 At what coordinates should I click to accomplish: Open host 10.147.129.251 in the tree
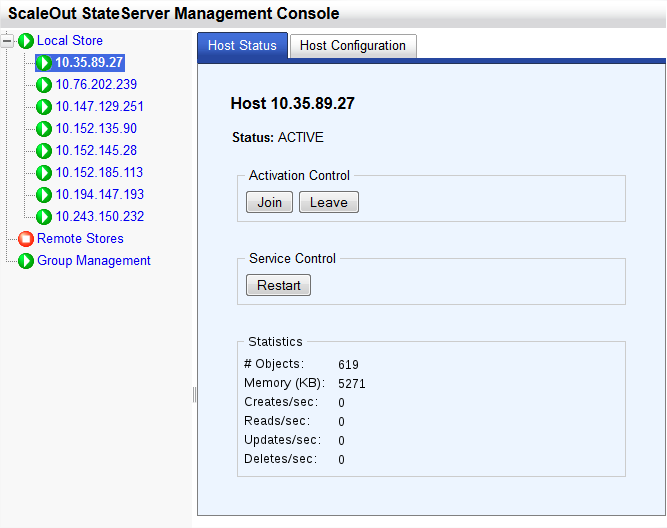[100, 106]
